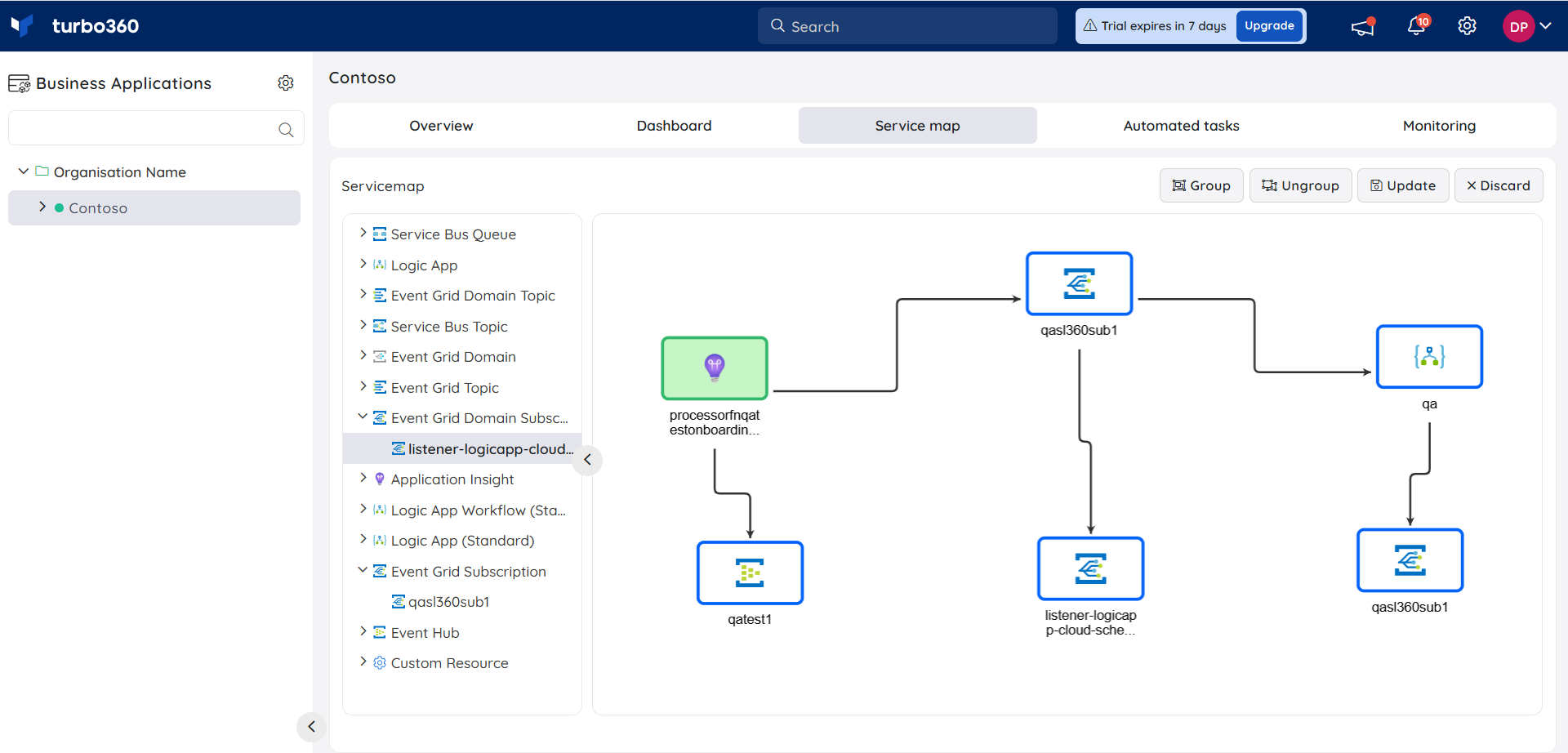The image size is (1568, 753).
Task: Click the Upgrade button
Action: tap(1269, 26)
